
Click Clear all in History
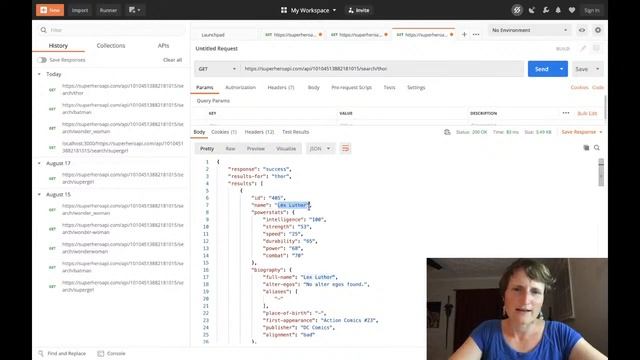(x=172, y=60)
